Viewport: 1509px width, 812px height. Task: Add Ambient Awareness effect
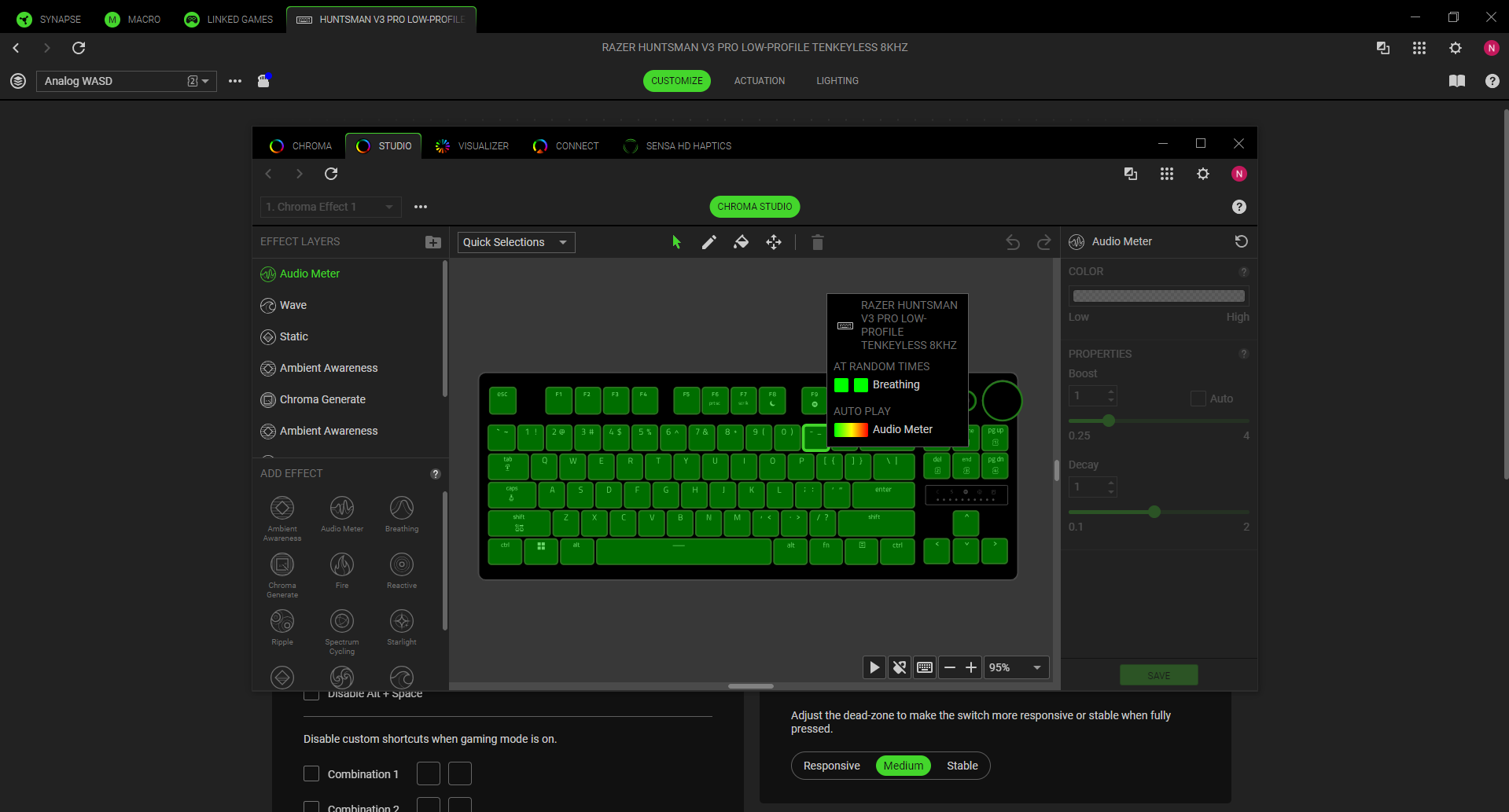pos(282,518)
